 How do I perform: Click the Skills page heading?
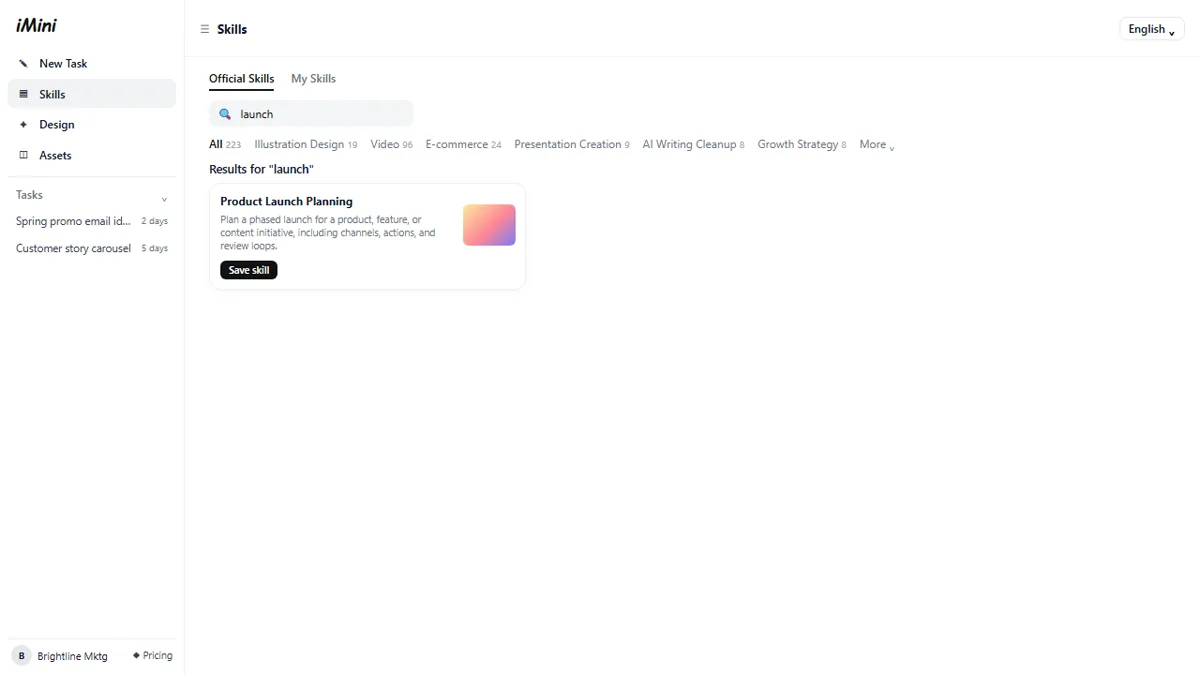pyautogui.click(x=232, y=29)
